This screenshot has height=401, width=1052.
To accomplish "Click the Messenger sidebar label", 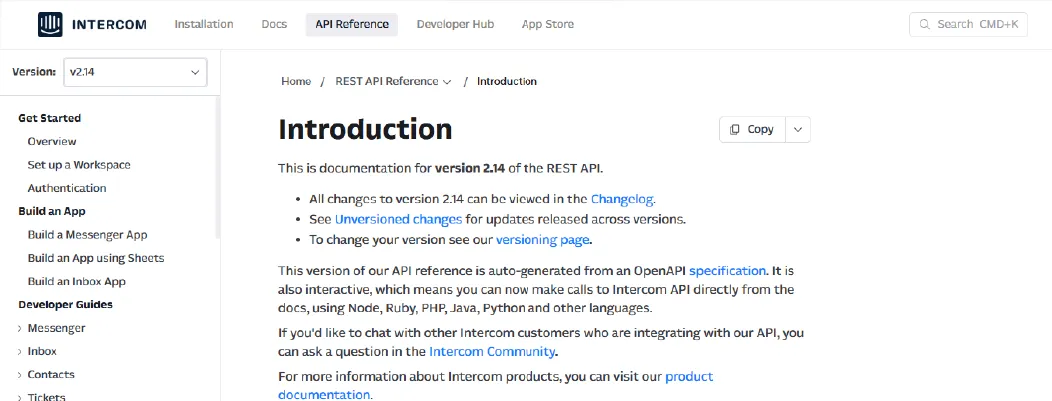I will 56,328.
